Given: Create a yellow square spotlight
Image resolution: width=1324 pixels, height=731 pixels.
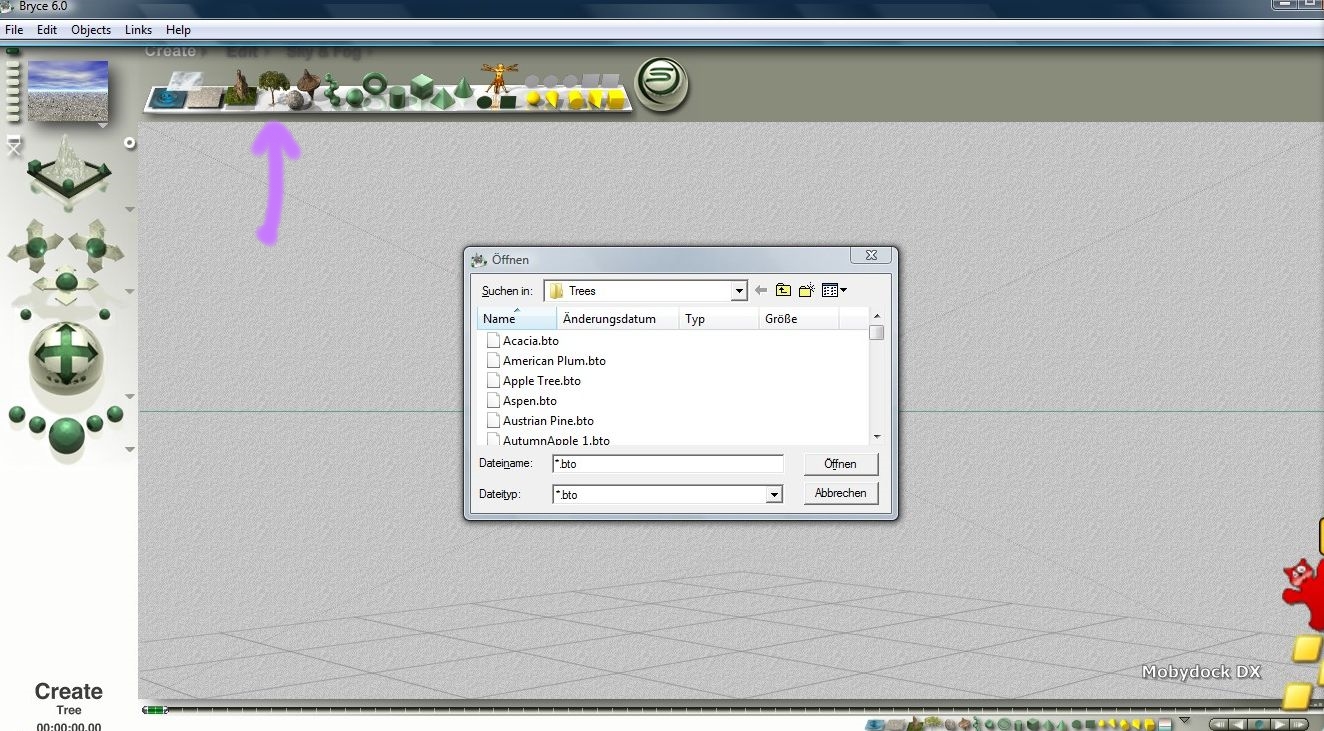Looking at the screenshot, I should pyautogui.click(x=596, y=98).
